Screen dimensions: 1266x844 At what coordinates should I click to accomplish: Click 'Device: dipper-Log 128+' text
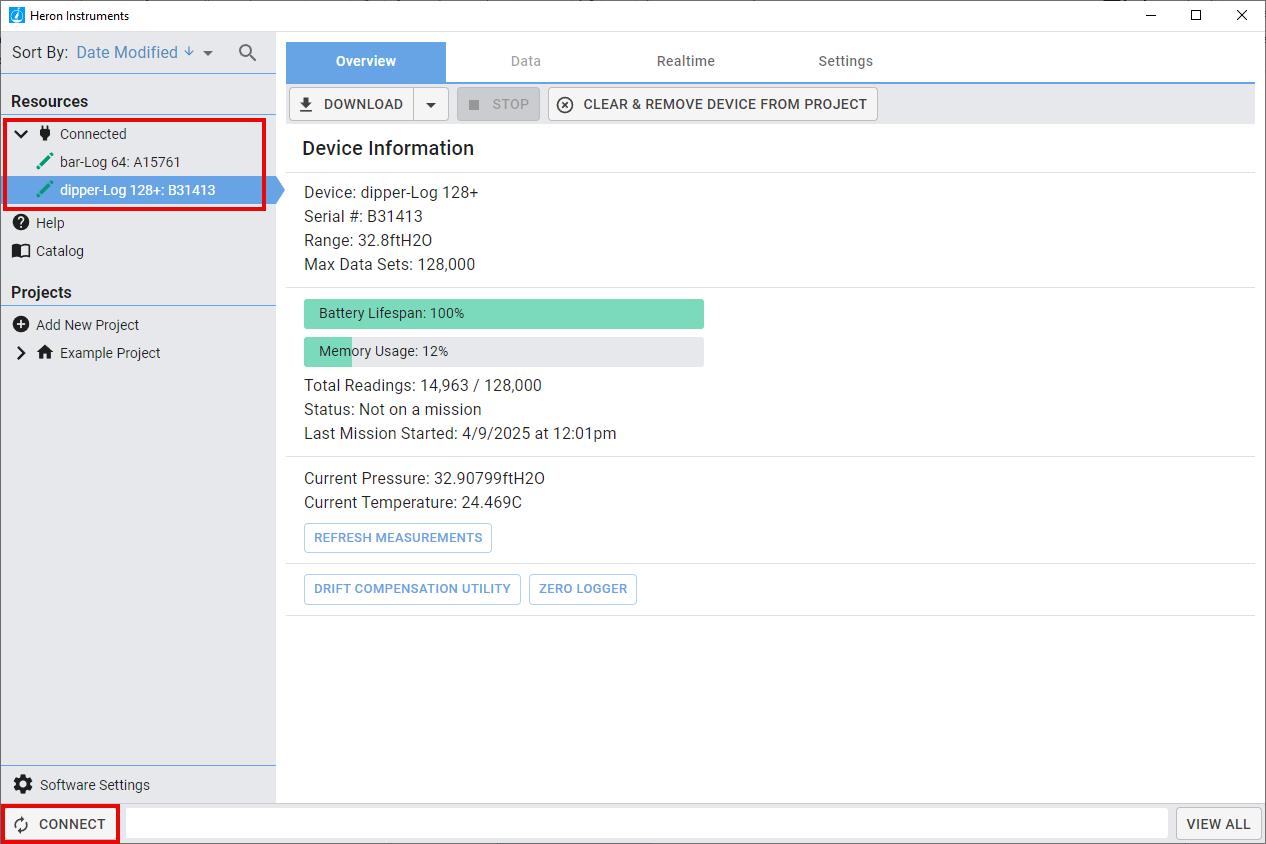click(391, 192)
